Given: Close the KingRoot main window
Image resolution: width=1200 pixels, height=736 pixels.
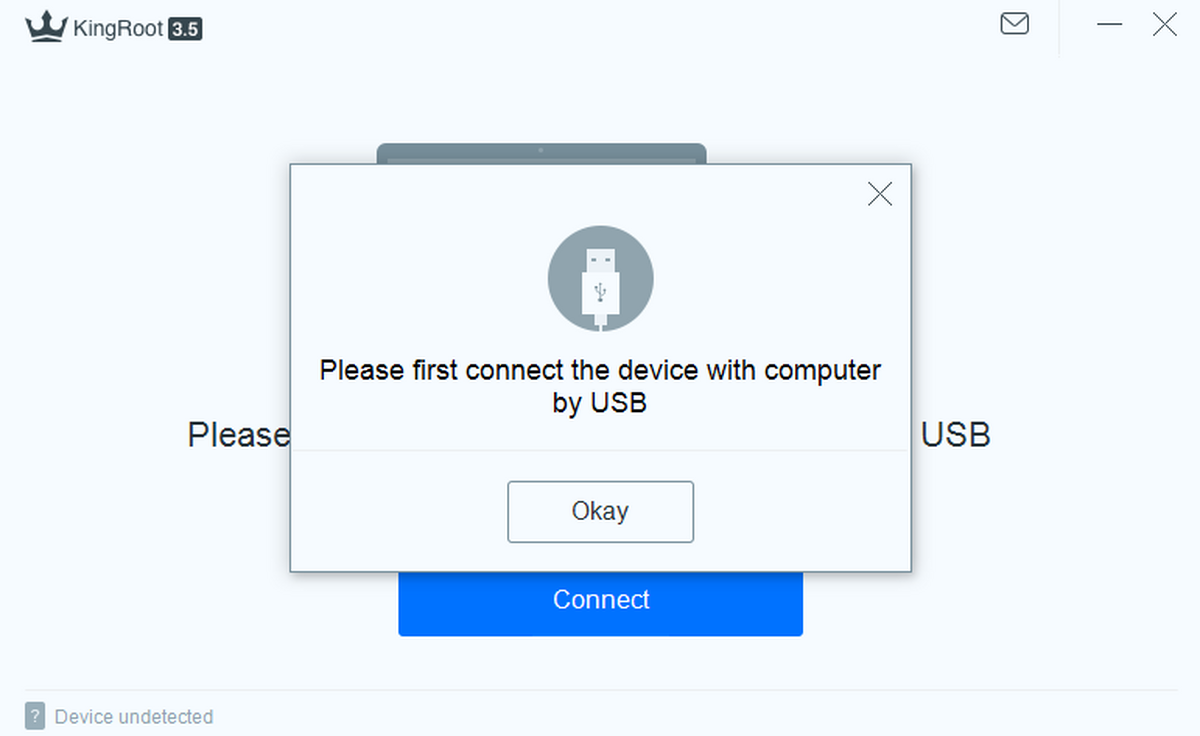Looking at the screenshot, I should (1164, 24).
